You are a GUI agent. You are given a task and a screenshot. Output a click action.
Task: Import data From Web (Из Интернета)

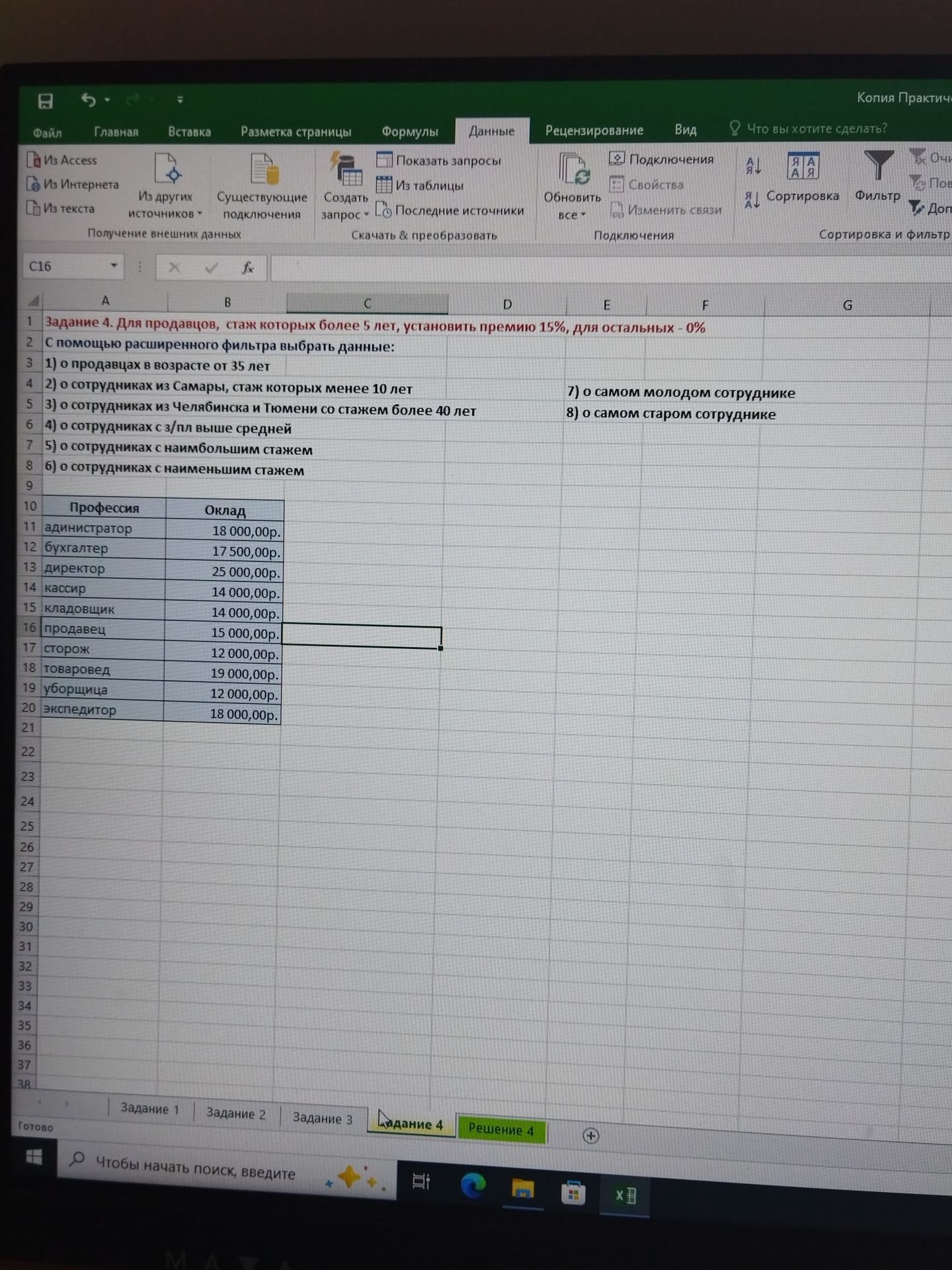coord(72,184)
